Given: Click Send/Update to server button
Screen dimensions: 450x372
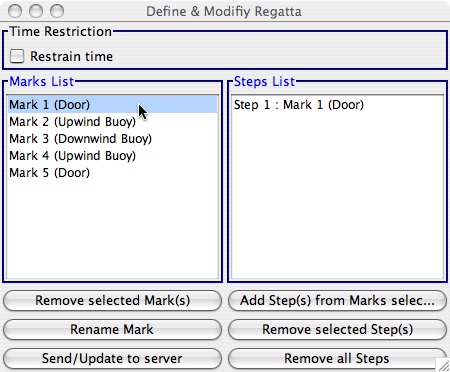Looking at the screenshot, I should [x=112, y=358].
